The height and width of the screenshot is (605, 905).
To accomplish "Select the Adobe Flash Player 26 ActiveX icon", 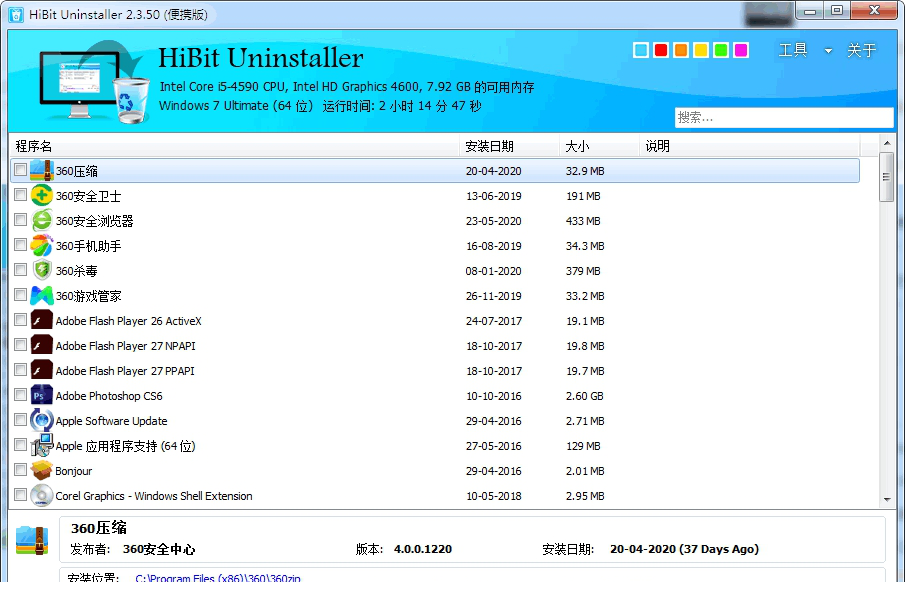I will tap(41, 320).
